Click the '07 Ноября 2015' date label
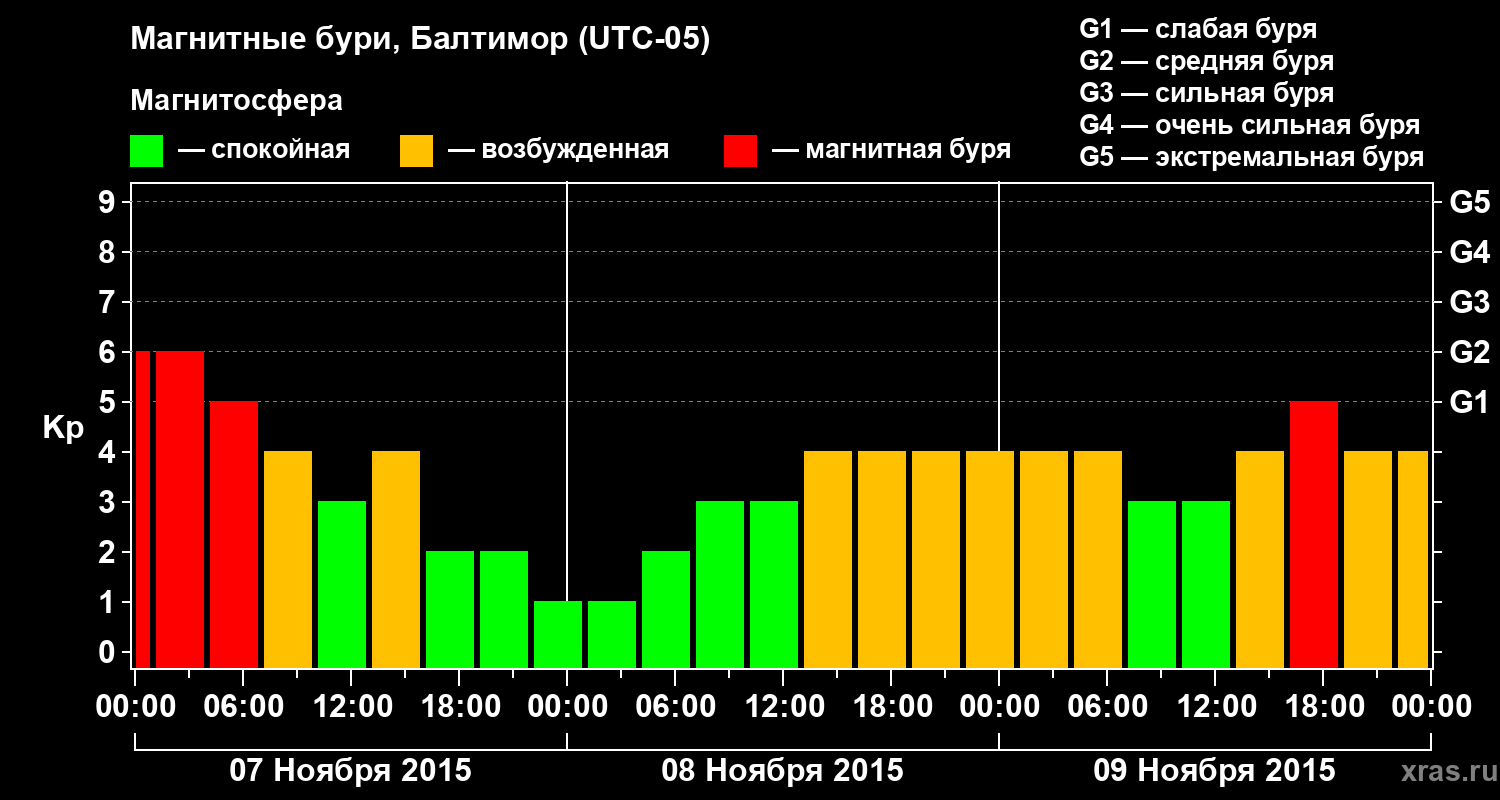Image resolution: width=1500 pixels, height=800 pixels. (x=350, y=771)
